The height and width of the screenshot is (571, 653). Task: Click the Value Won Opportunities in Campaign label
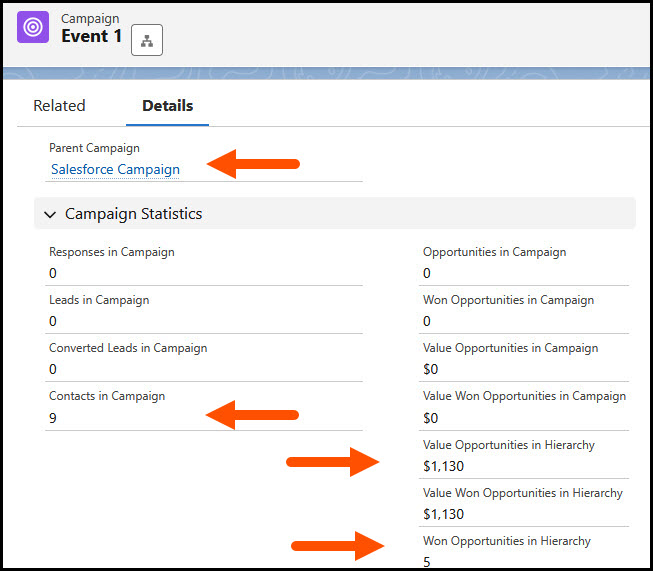pyautogui.click(x=524, y=396)
